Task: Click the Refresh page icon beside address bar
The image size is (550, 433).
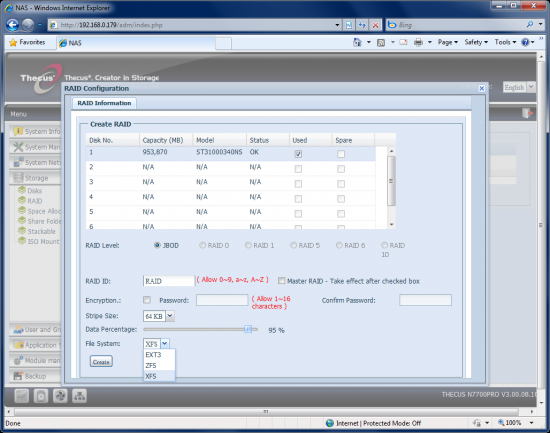Action: point(362,25)
